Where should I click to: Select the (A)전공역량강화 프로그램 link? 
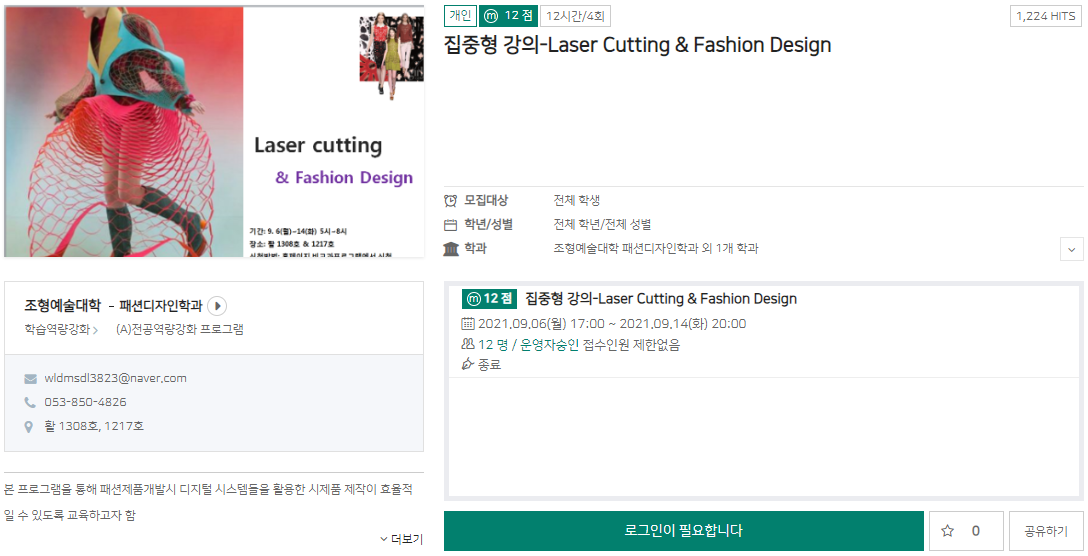pyautogui.click(x=180, y=329)
